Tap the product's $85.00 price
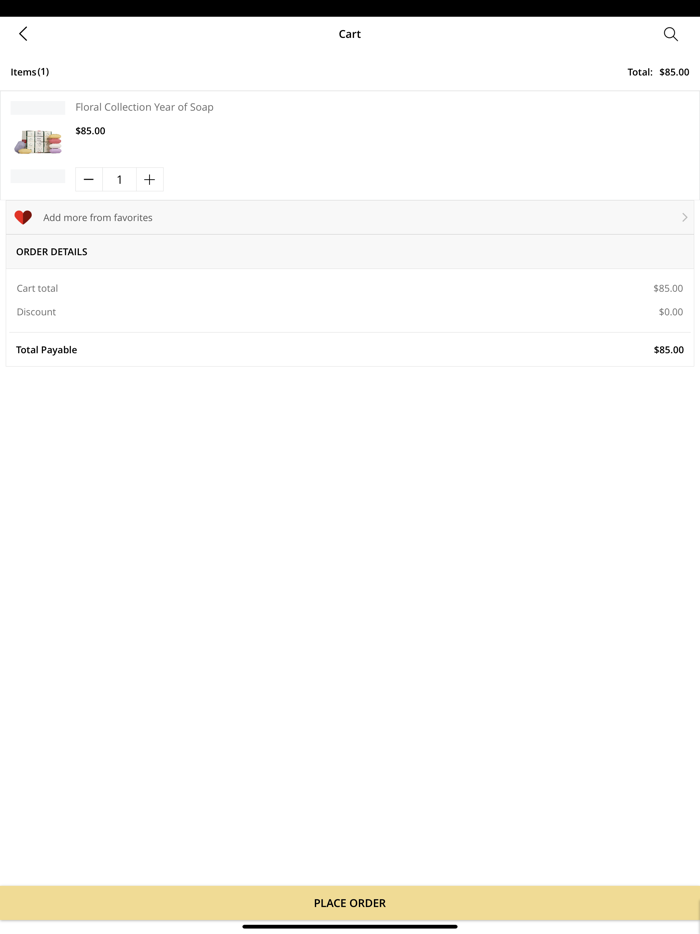700x934 pixels. point(90,131)
